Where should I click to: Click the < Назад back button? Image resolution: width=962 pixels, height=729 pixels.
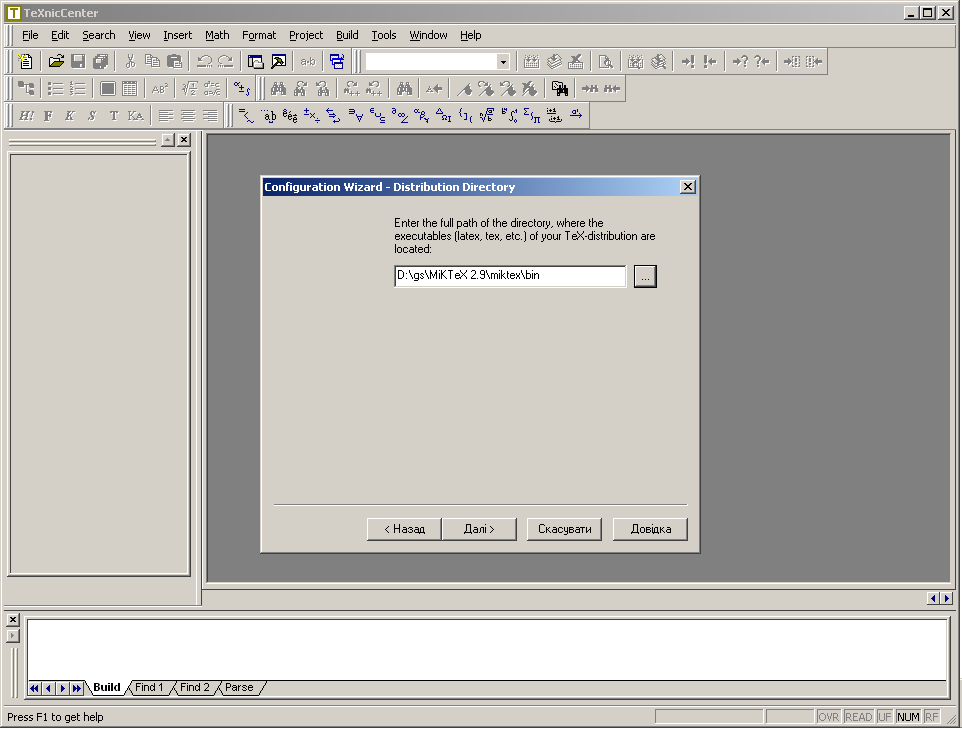[404, 529]
